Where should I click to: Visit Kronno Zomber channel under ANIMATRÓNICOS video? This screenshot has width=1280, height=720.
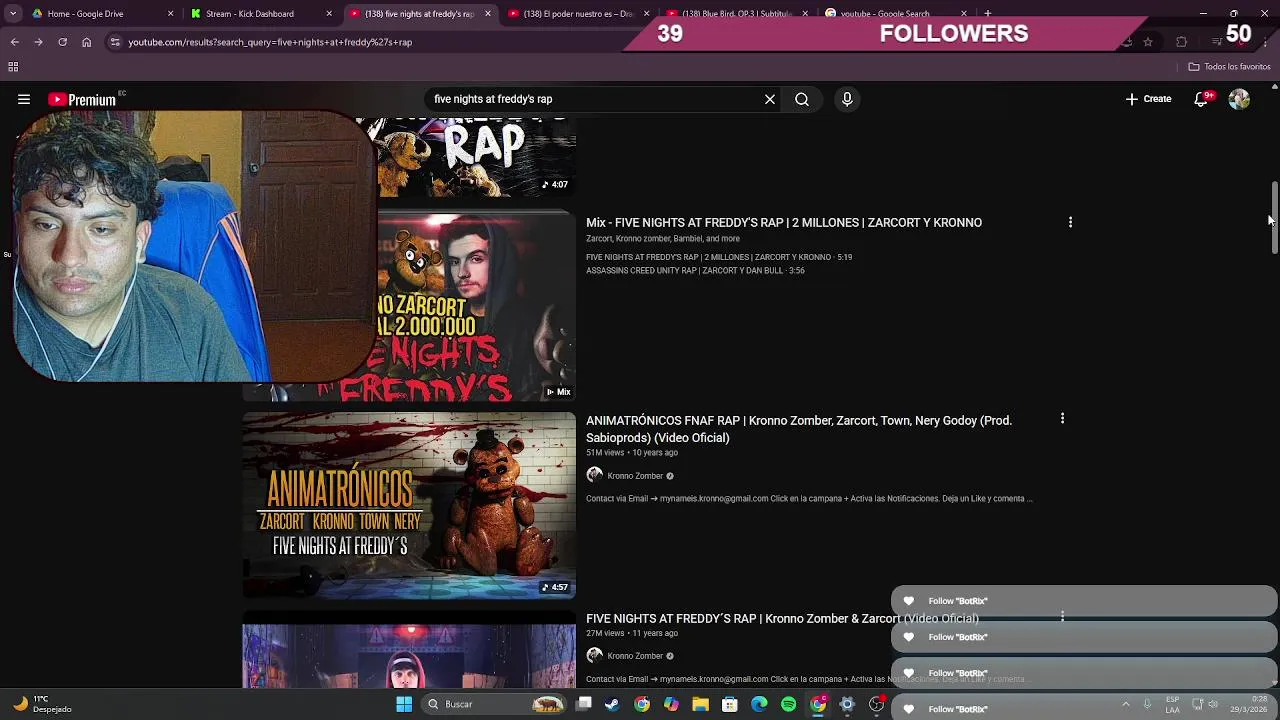pyautogui.click(x=635, y=476)
